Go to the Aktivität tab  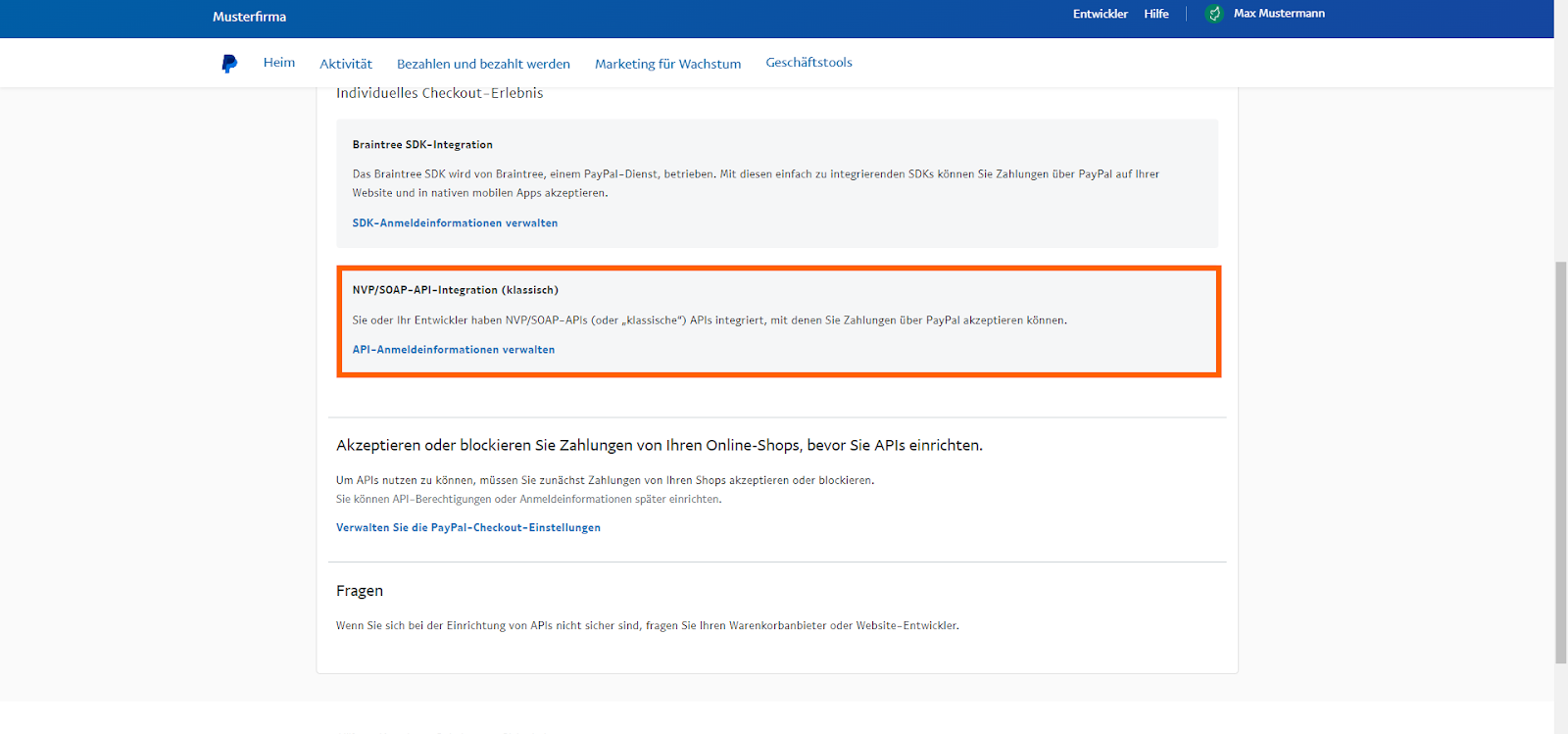[x=346, y=64]
